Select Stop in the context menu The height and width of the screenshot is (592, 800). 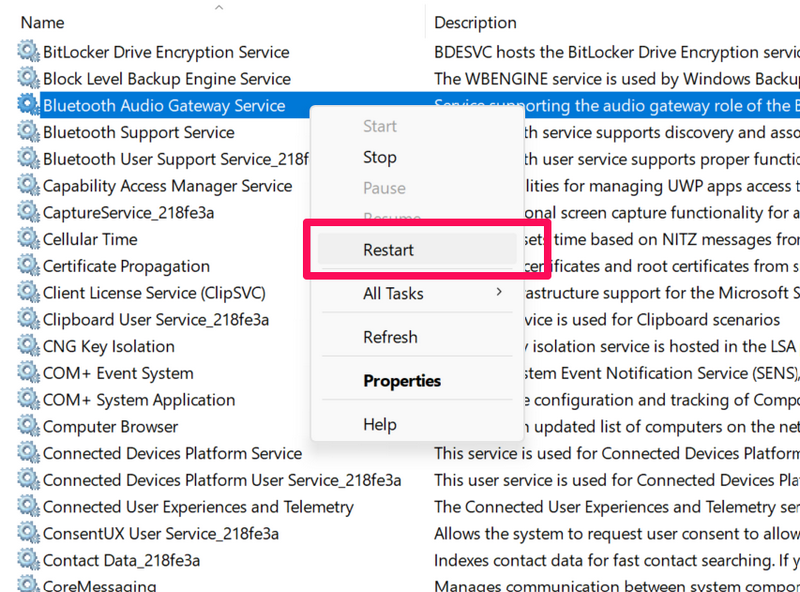(380, 157)
